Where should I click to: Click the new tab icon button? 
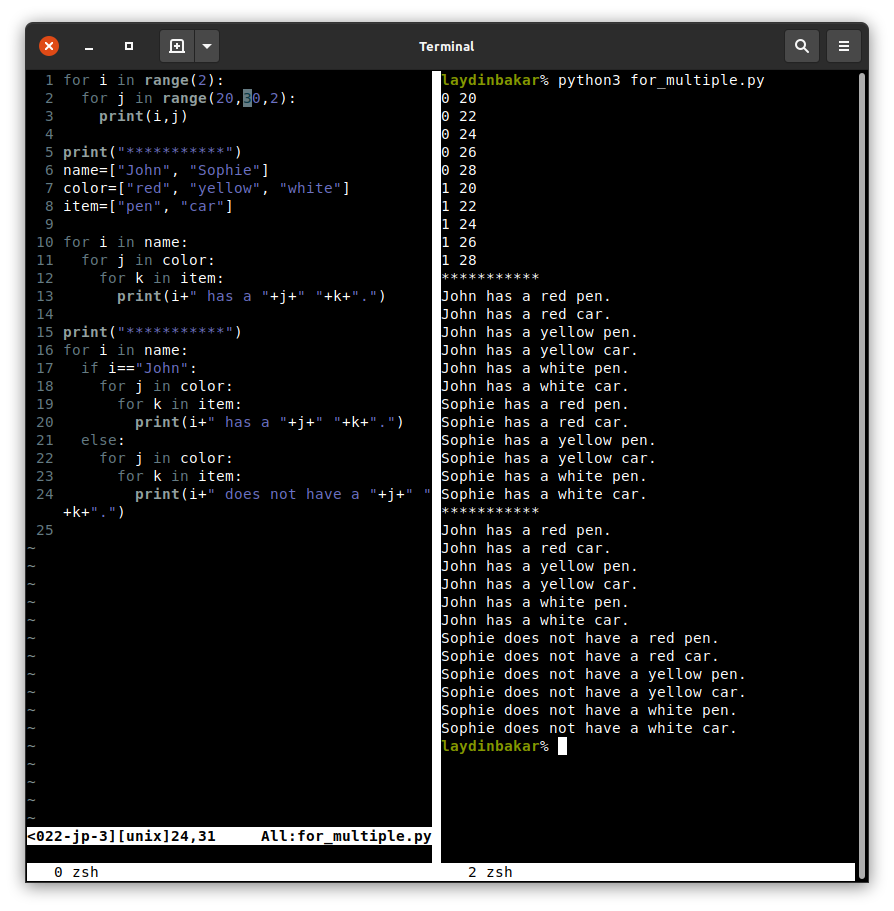pos(177,46)
